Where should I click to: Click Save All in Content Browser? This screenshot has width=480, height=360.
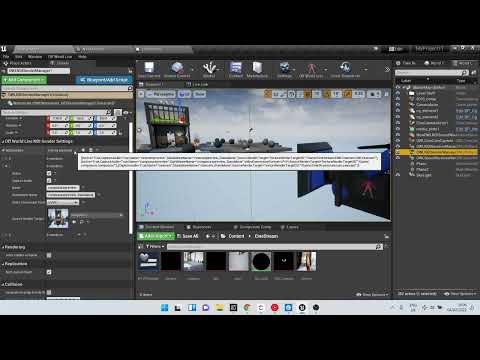[188, 236]
